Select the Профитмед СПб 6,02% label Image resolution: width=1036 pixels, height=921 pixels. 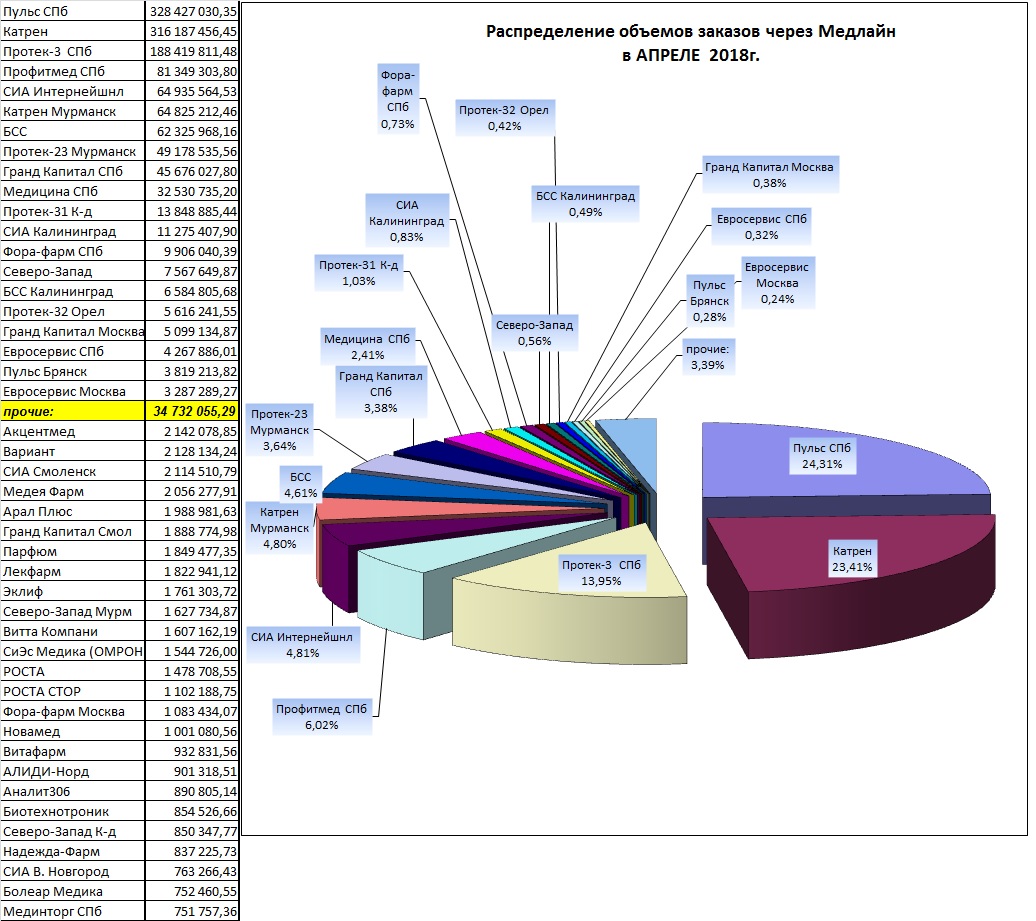[322, 717]
